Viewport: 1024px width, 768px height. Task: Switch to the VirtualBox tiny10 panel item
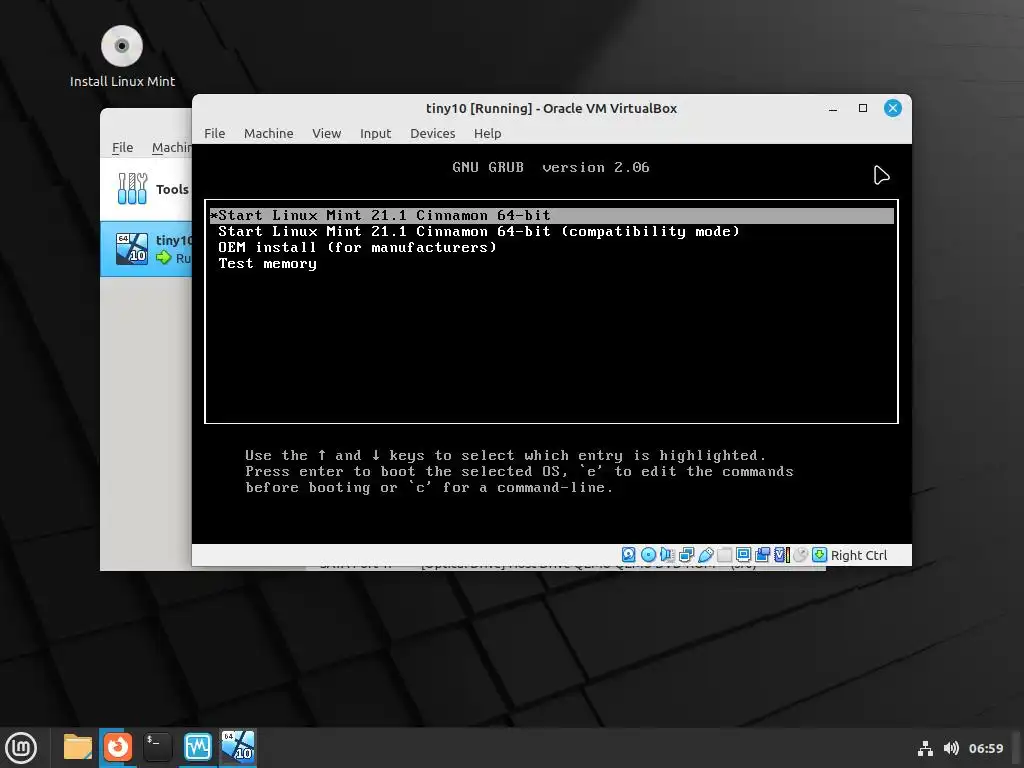237,747
